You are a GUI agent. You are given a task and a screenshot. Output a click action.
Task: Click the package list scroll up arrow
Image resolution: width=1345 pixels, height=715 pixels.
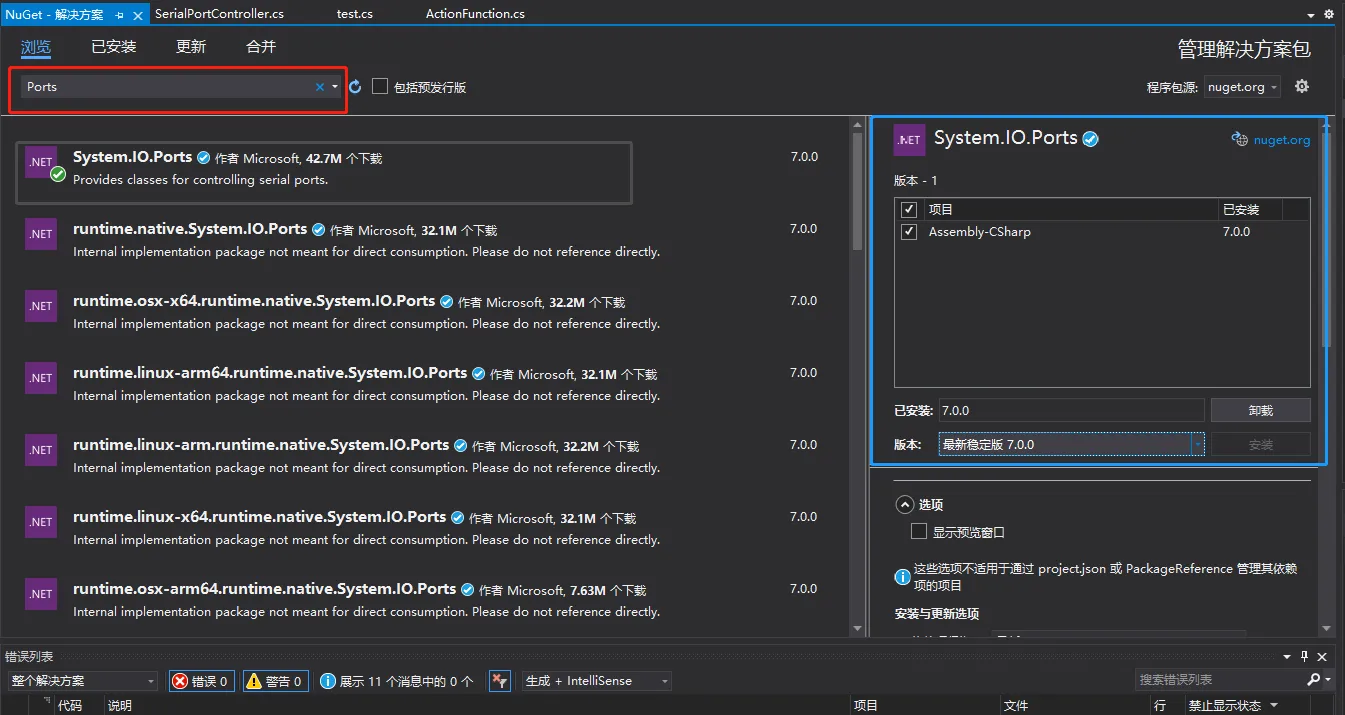pos(857,124)
